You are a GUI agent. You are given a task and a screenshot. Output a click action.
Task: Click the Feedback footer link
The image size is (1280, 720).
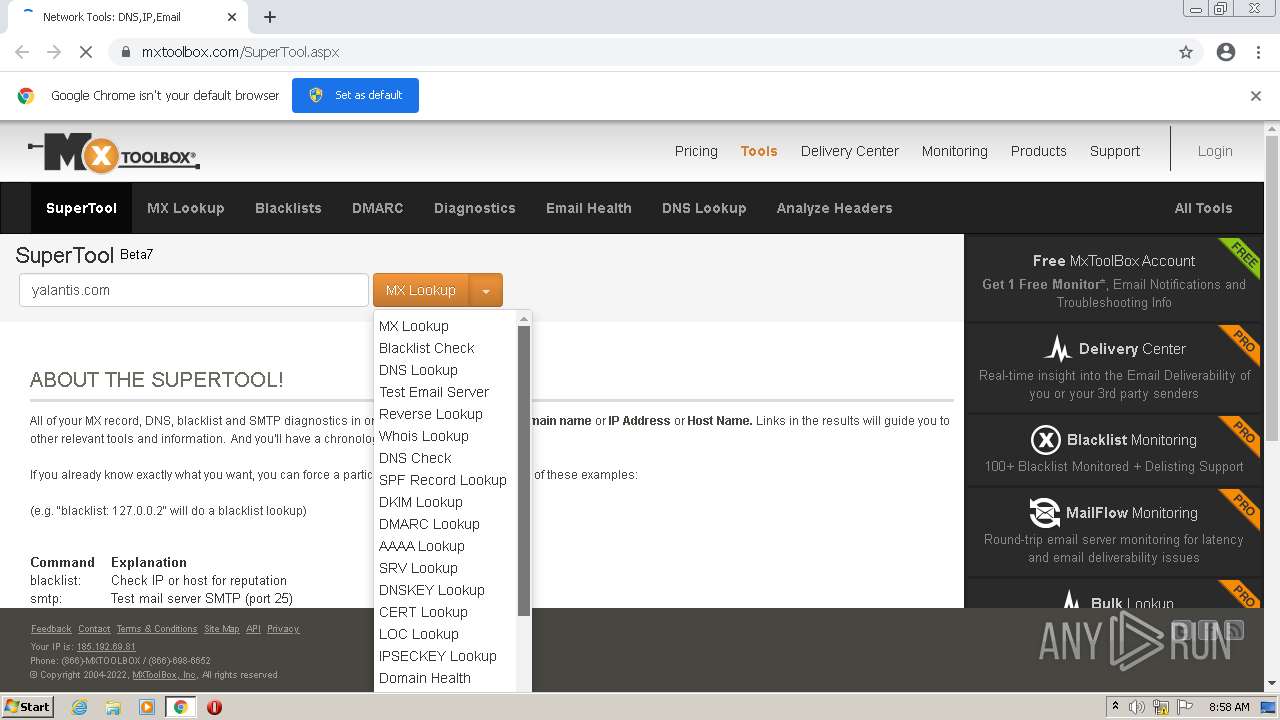click(x=51, y=629)
